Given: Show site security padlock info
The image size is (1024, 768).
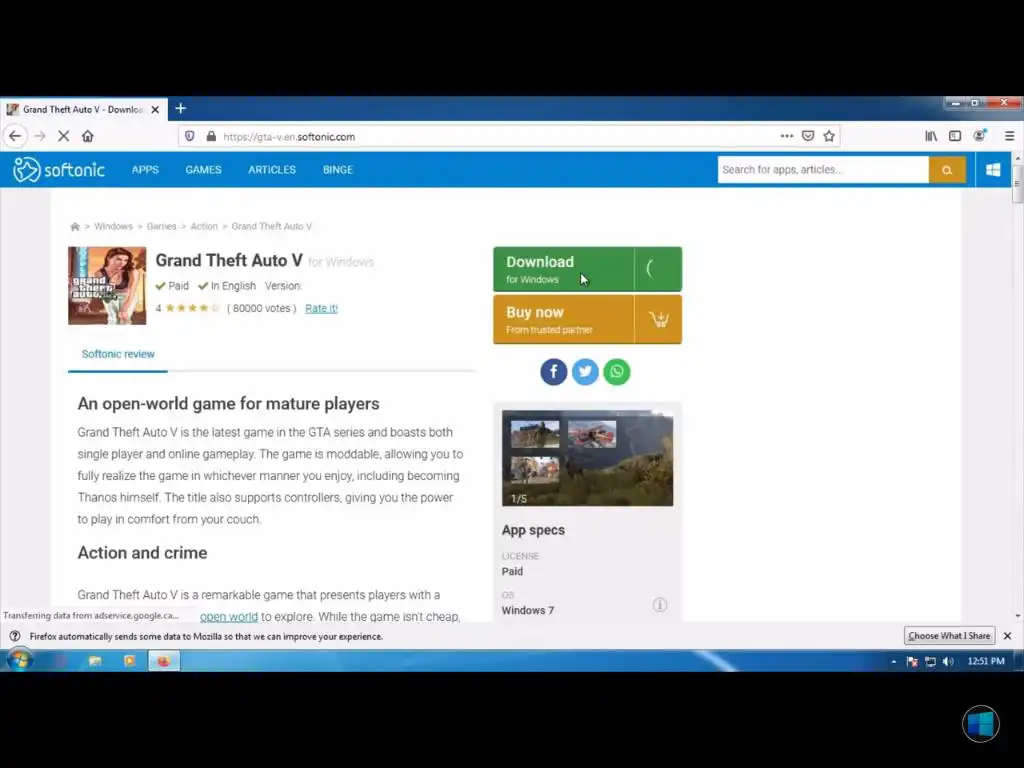Looking at the screenshot, I should 211,136.
